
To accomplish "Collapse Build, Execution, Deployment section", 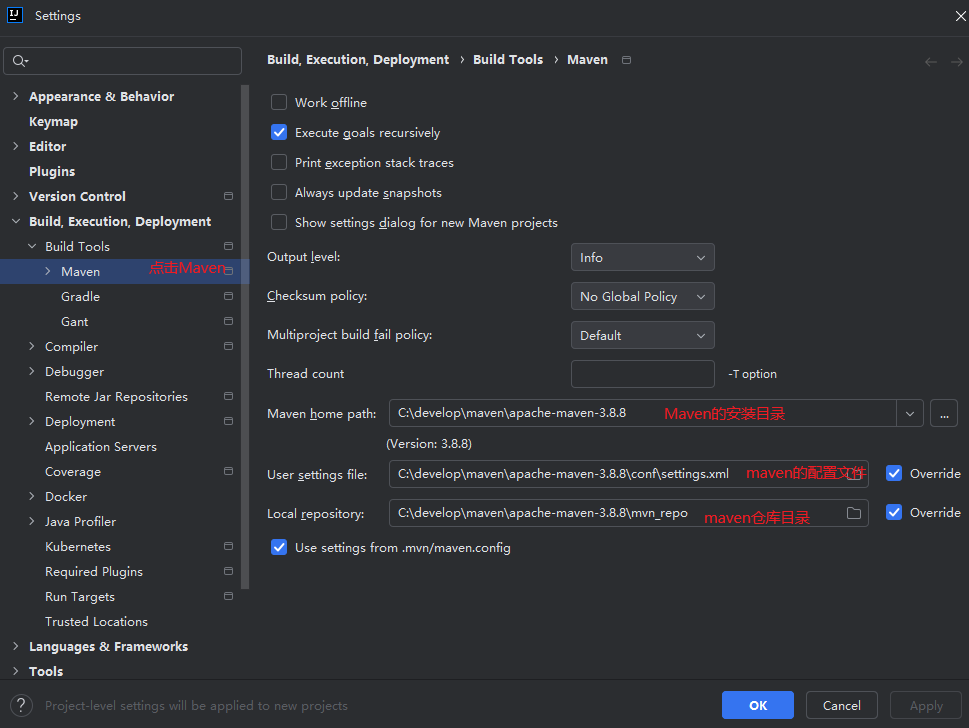I will (x=15, y=221).
